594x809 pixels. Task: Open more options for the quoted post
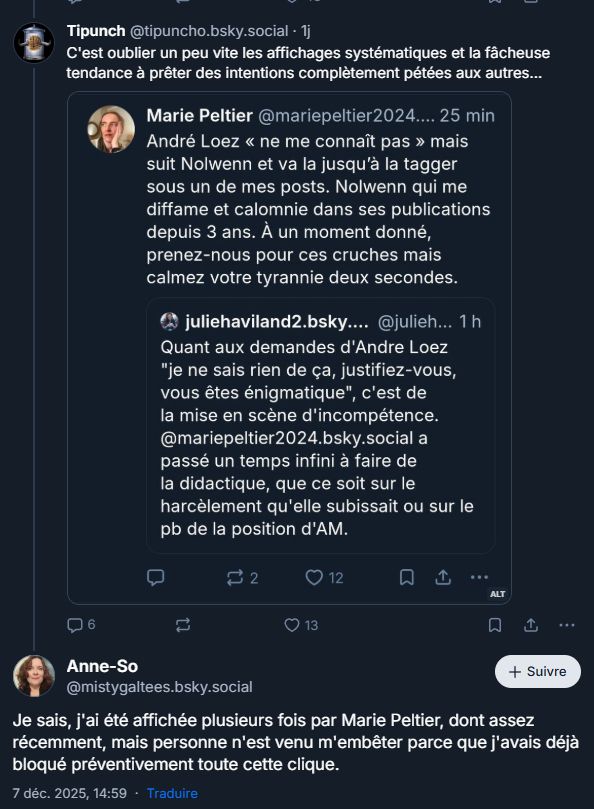[478, 575]
